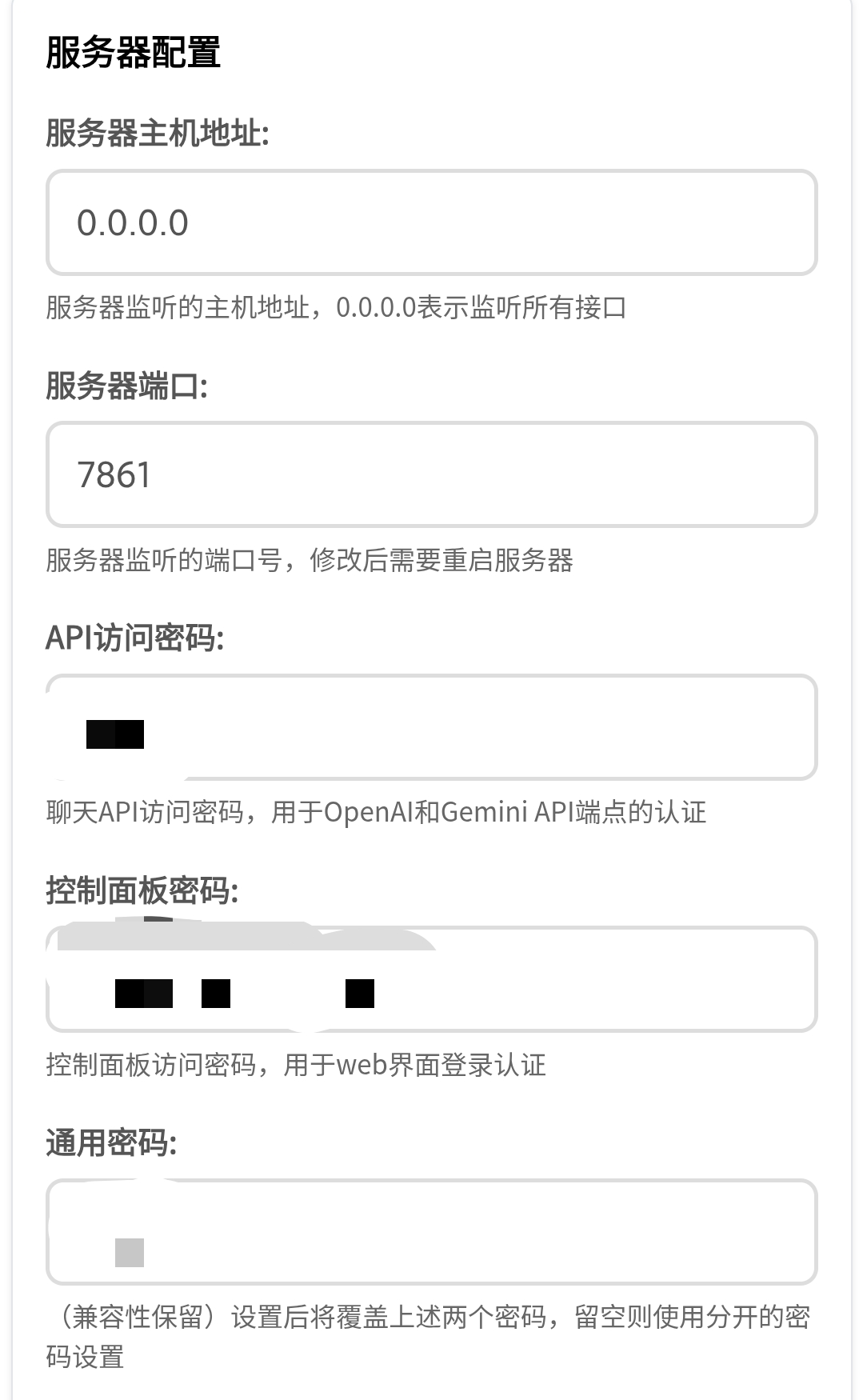
Task: Click the OpenAI和Gemini API authentication description
Action: [376, 812]
